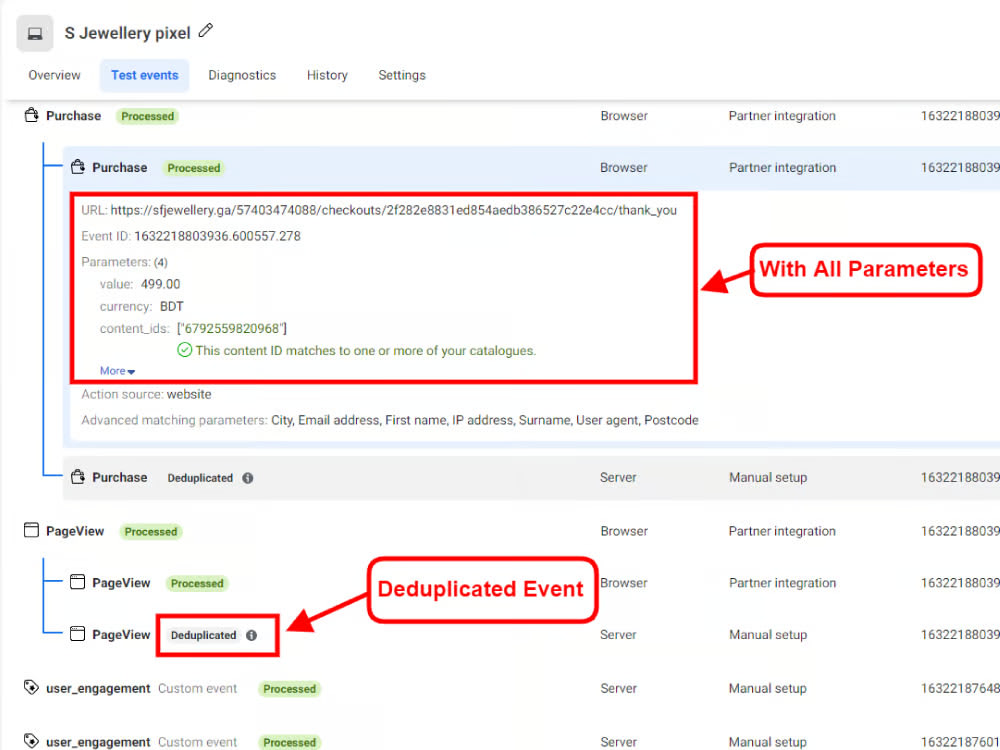Click the page icon on the Deduplicated PageView row

pos(76,634)
